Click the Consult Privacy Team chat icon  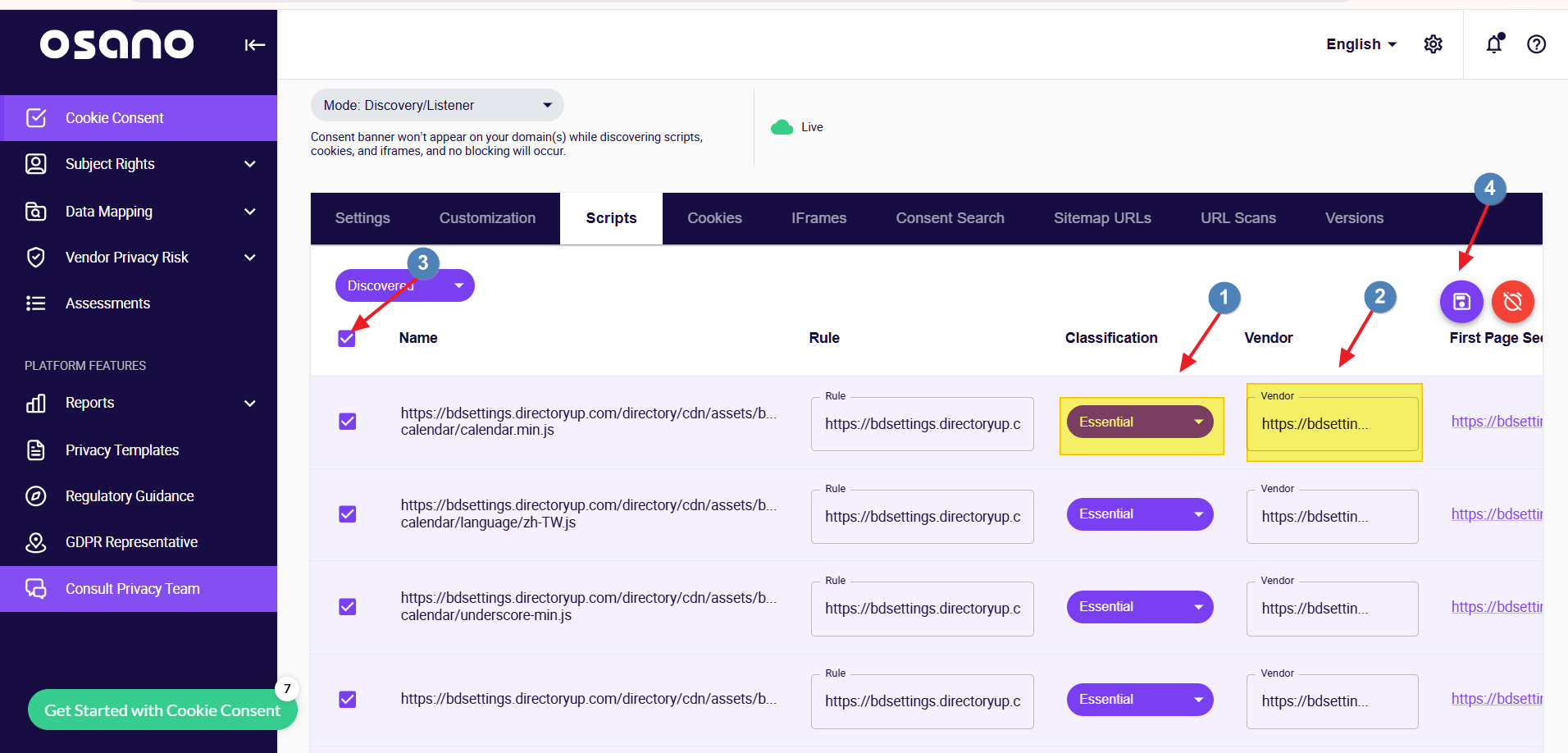pyautogui.click(x=36, y=589)
